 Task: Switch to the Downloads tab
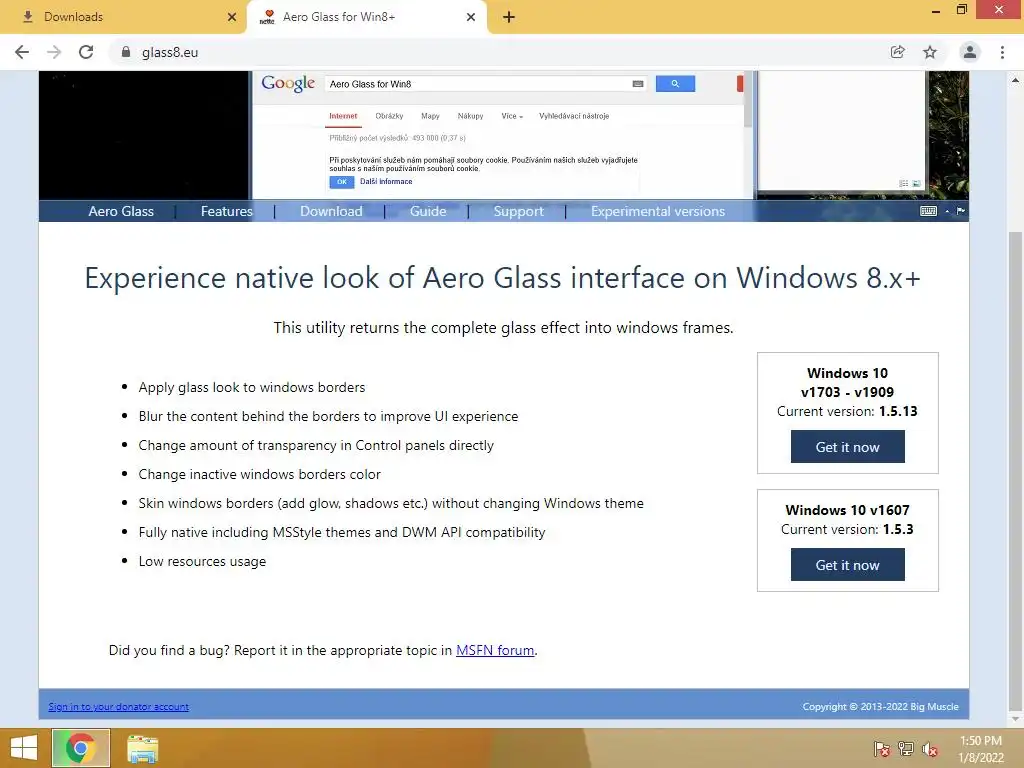123,17
